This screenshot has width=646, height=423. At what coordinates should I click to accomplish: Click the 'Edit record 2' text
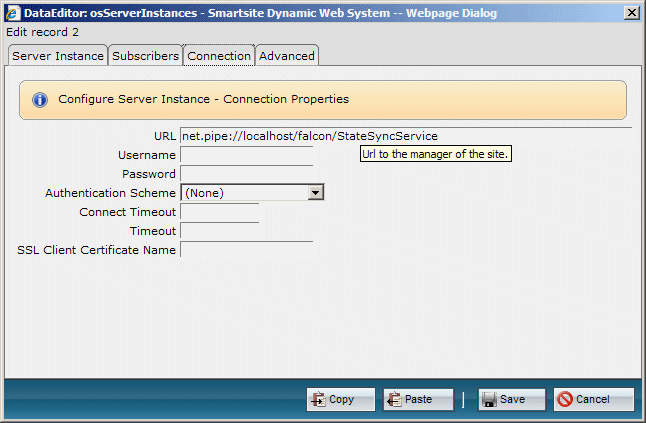[42, 32]
